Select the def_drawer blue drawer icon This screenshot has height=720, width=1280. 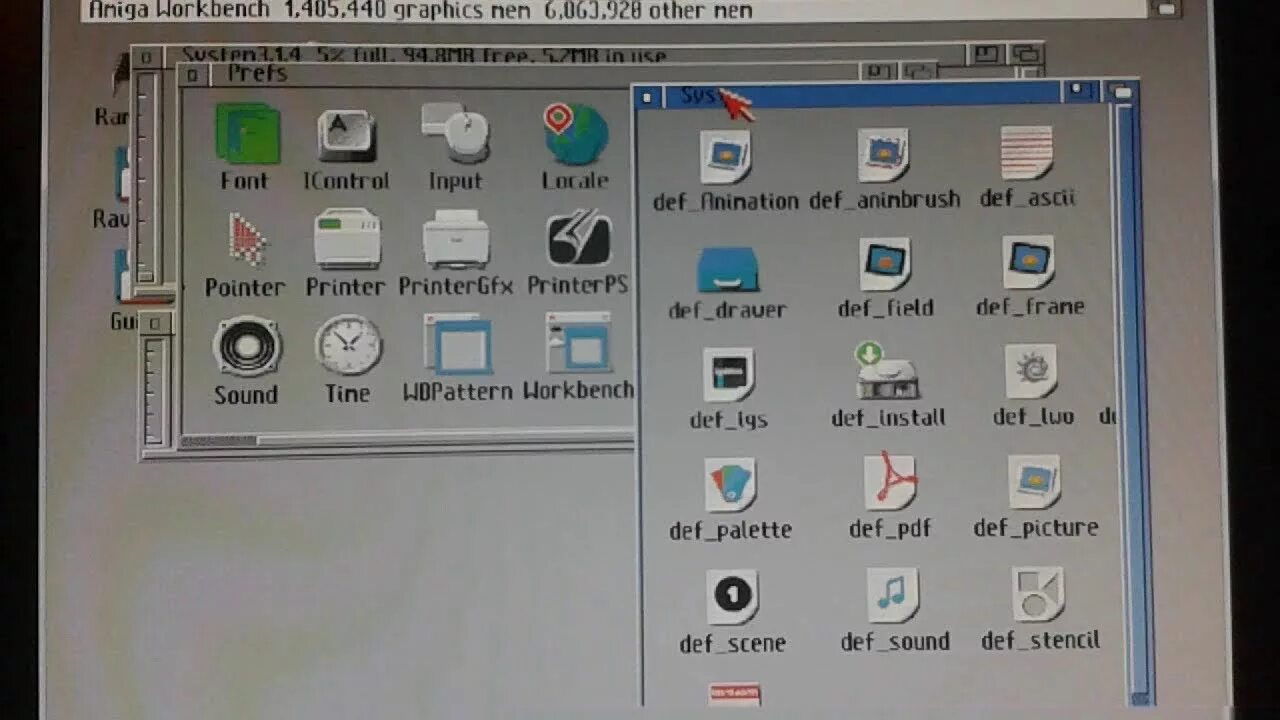(x=728, y=268)
